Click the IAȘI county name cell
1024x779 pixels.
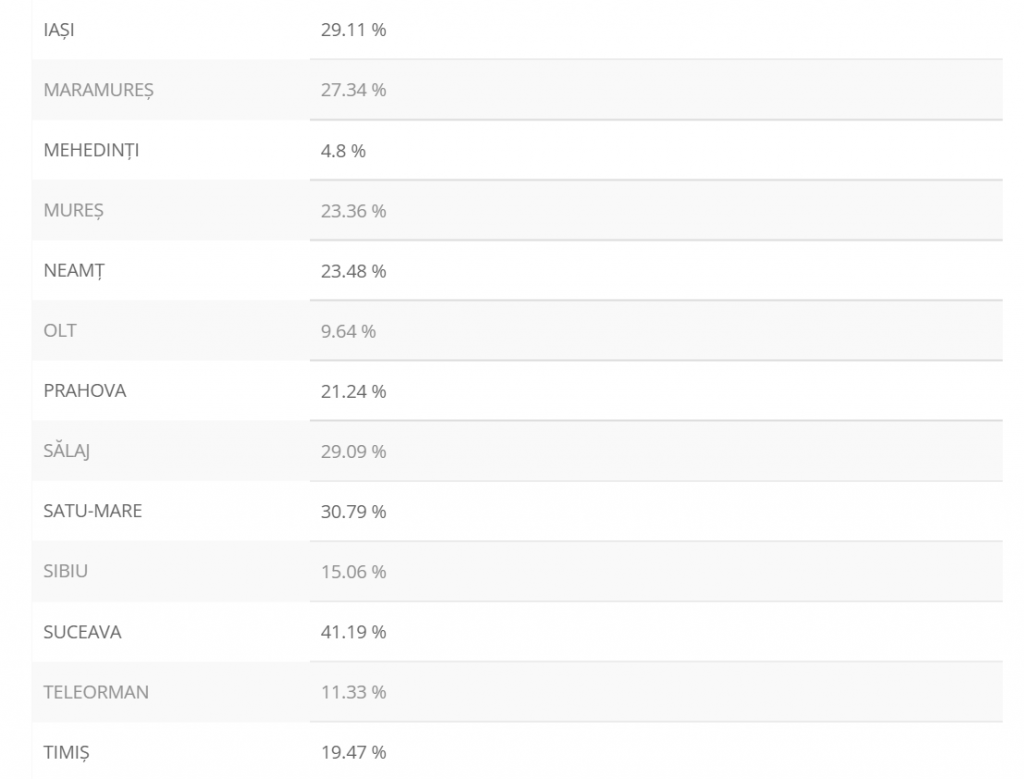(59, 30)
